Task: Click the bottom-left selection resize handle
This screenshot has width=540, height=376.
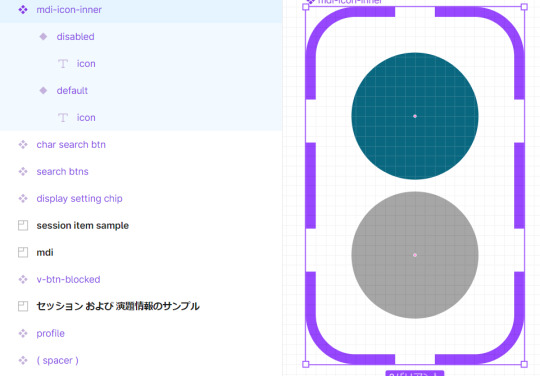Action: tap(305, 364)
